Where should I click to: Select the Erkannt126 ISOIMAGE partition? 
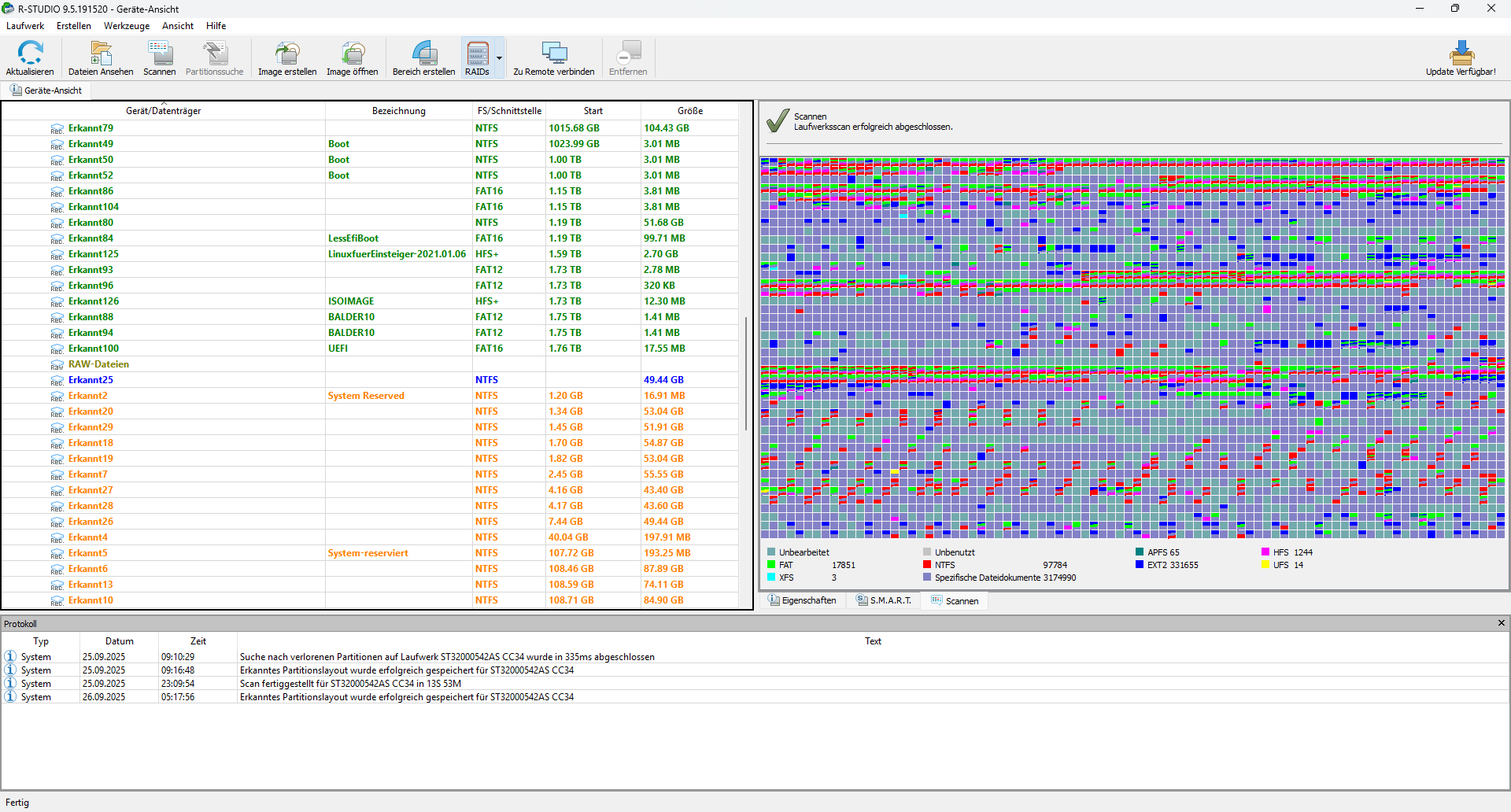tap(370, 301)
